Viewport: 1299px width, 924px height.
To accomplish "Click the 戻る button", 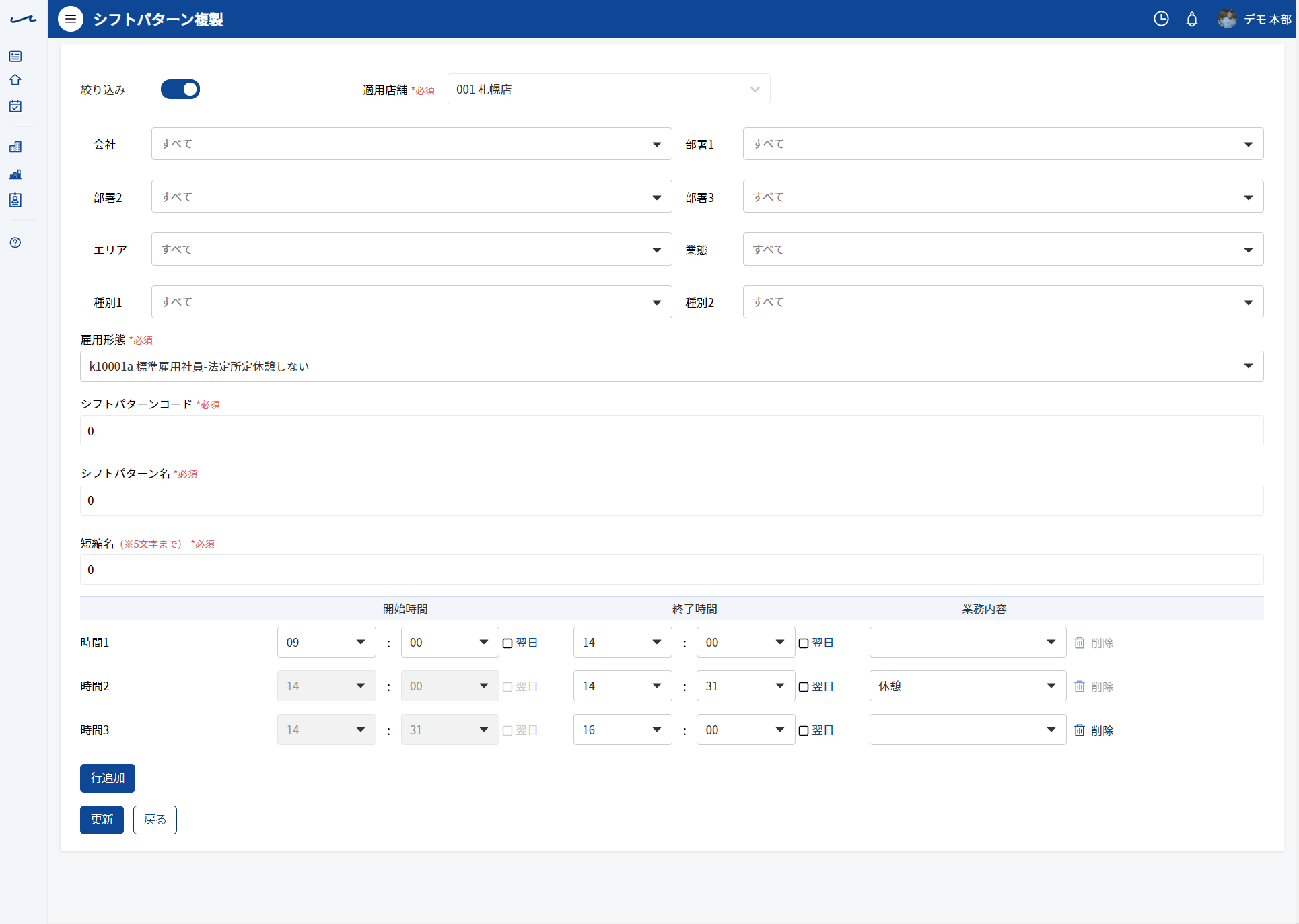I will 155,820.
